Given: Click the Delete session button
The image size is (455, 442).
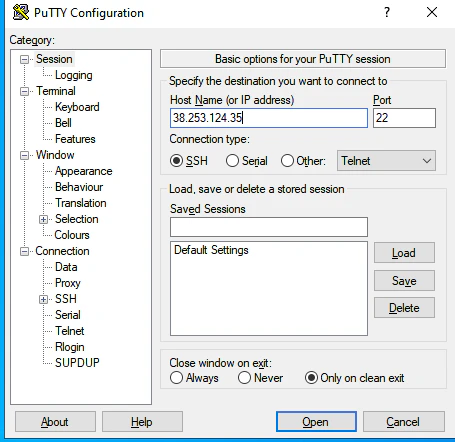Looking at the screenshot, I should pyautogui.click(x=404, y=308).
